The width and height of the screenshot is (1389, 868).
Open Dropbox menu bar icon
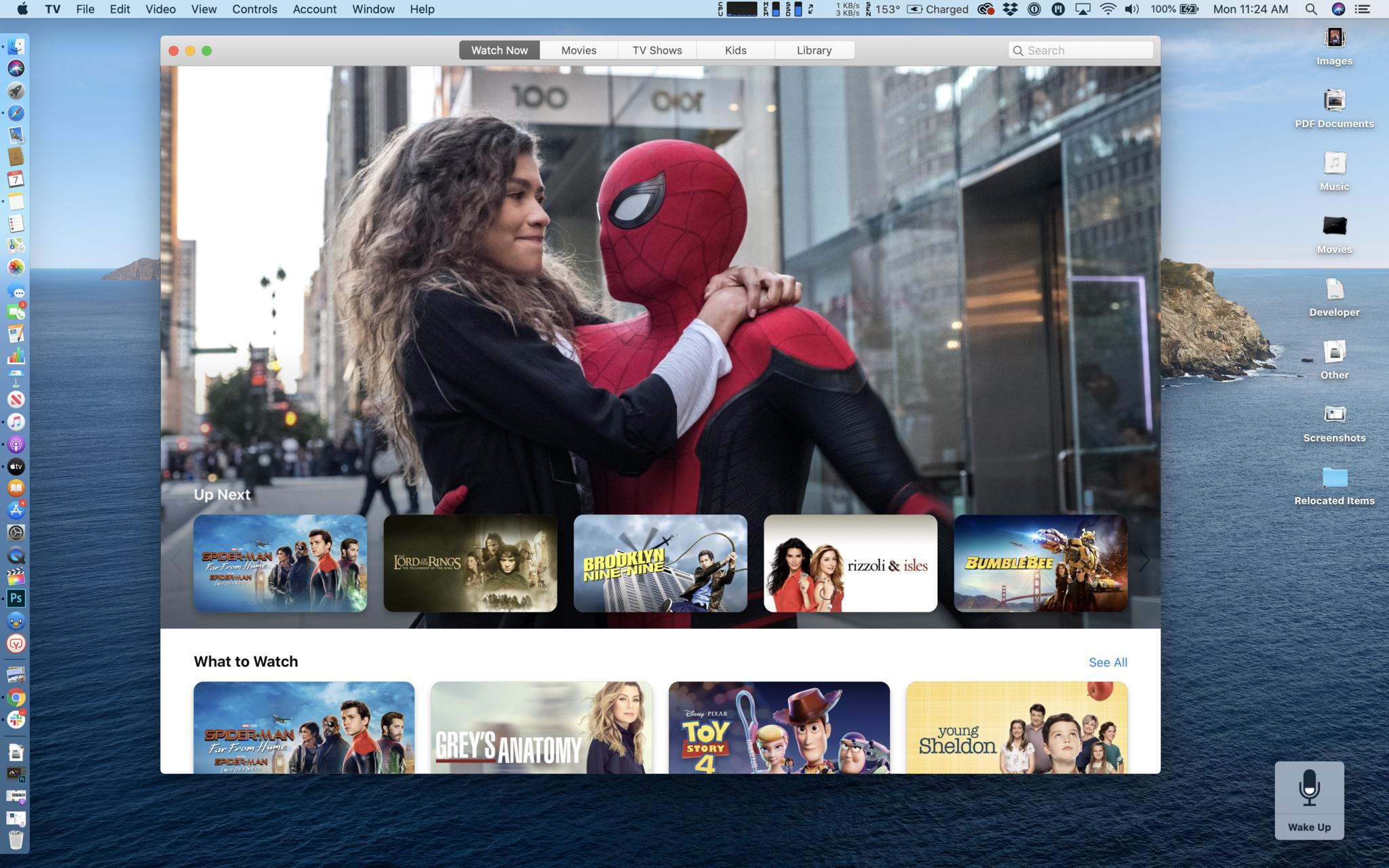click(1011, 9)
